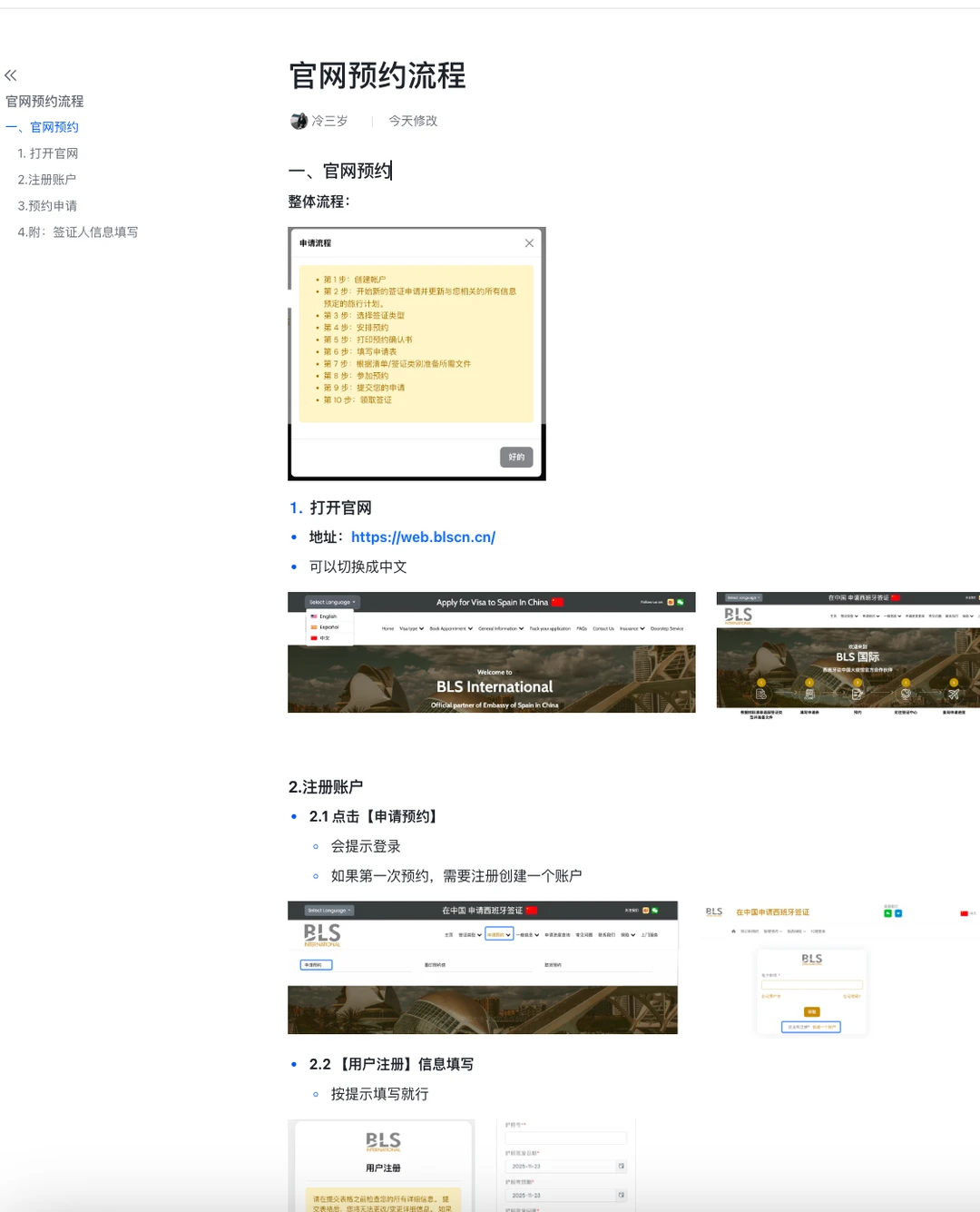The height and width of the screenshot is (1212, 980).
Task: Click heading 2.注册账户 in document body
Action: point(326,787)
